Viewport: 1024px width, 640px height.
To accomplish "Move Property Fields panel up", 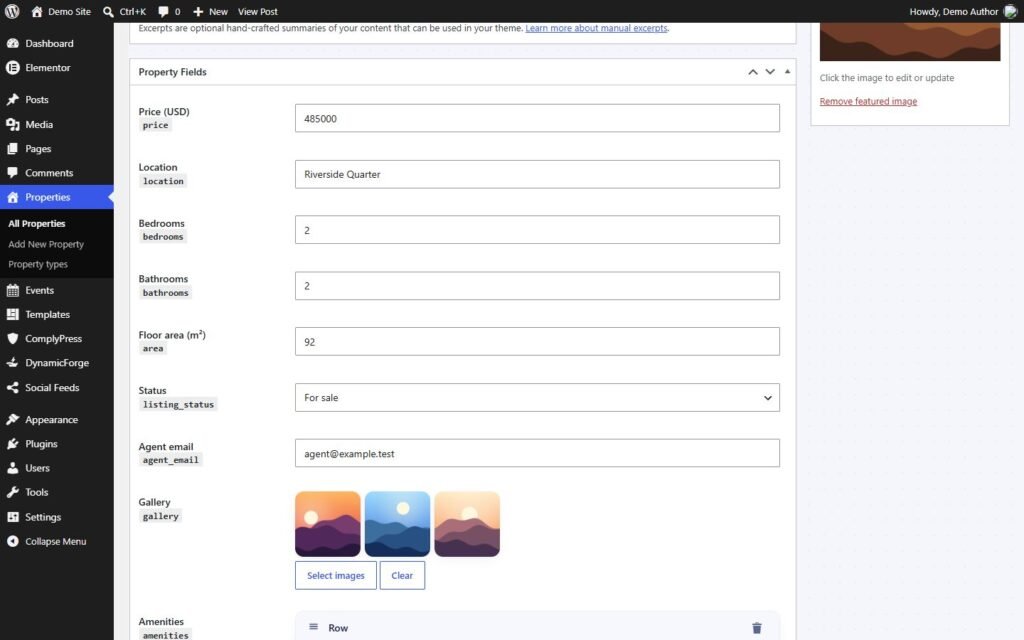I will coord(753,72).
